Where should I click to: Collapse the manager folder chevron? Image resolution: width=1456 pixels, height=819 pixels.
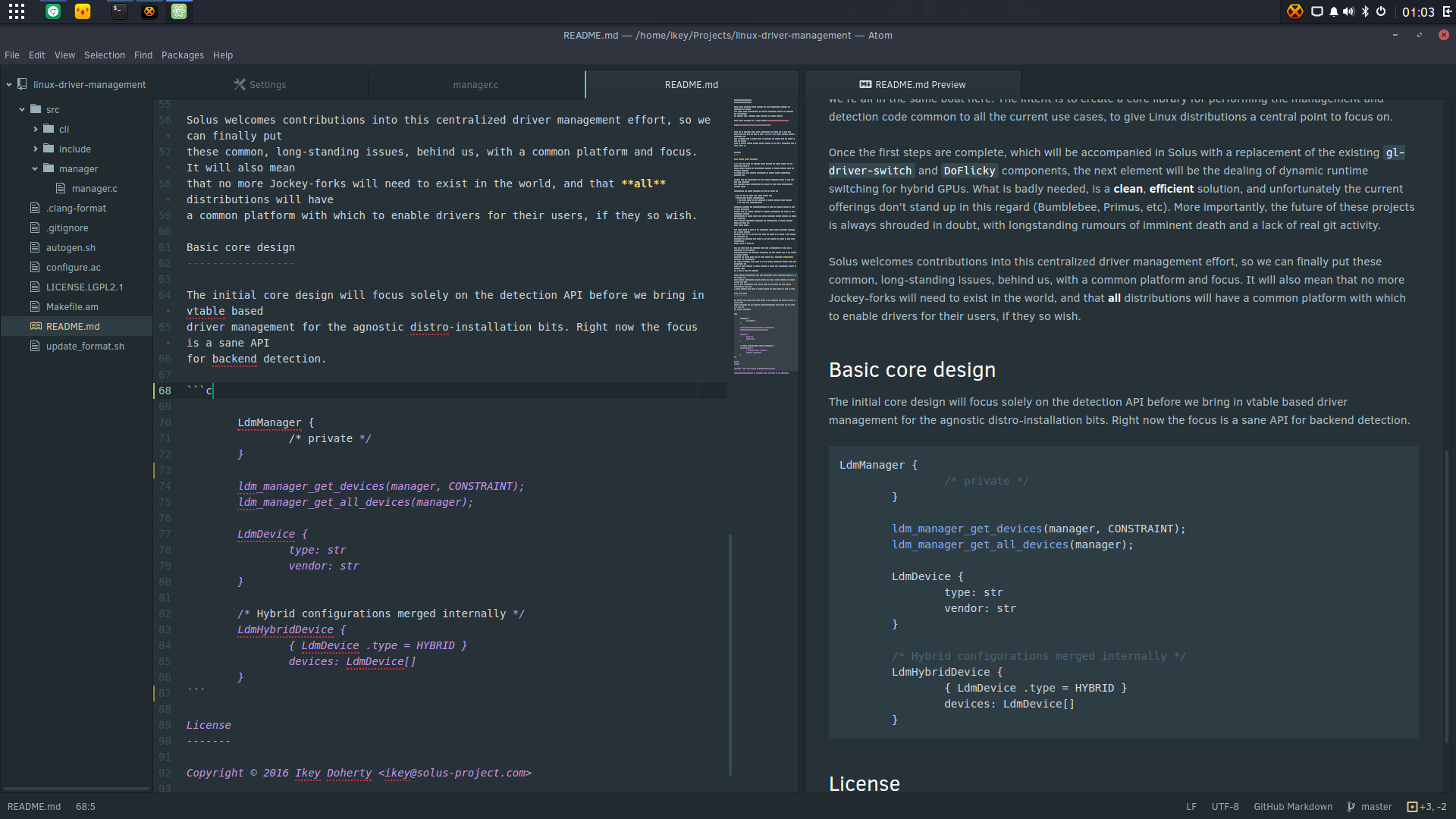click(x=35, y=168)
